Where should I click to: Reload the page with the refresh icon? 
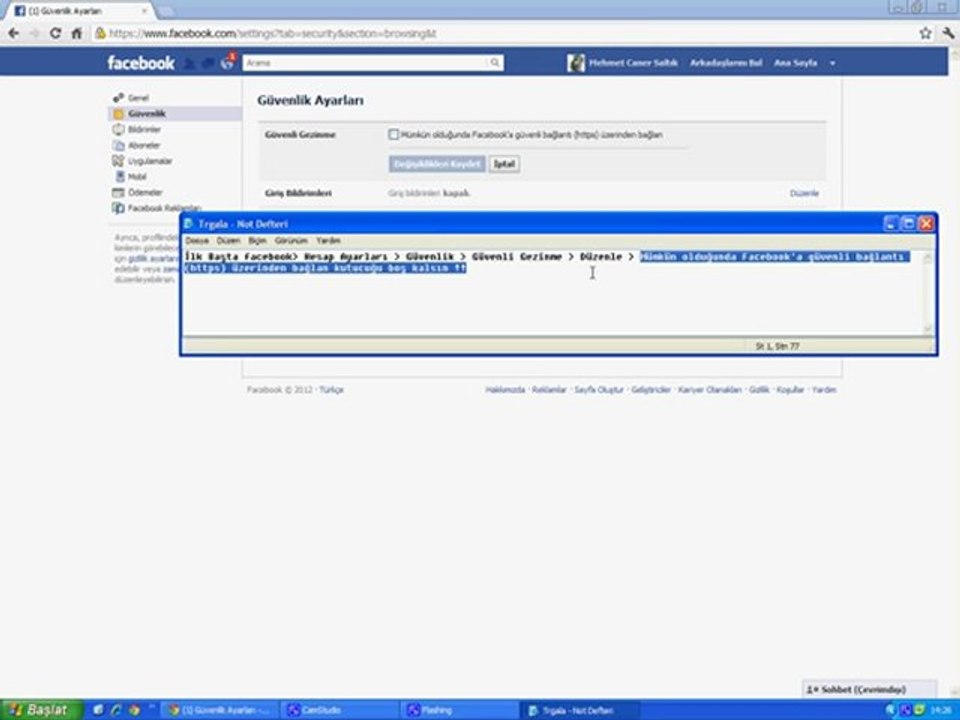tap(55, 34)
